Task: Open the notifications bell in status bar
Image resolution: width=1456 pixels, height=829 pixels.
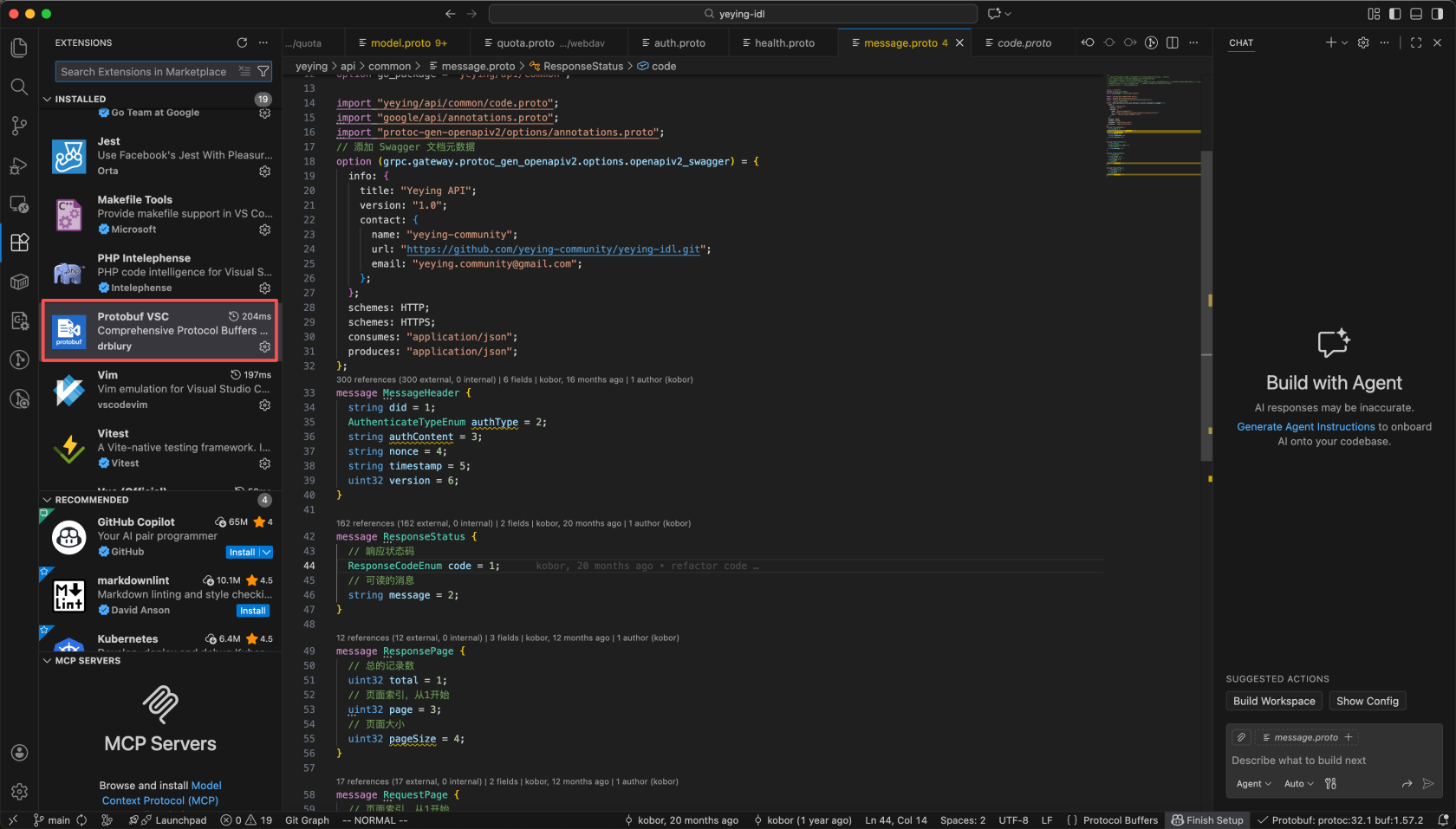Action: (x=1443, y=820)
